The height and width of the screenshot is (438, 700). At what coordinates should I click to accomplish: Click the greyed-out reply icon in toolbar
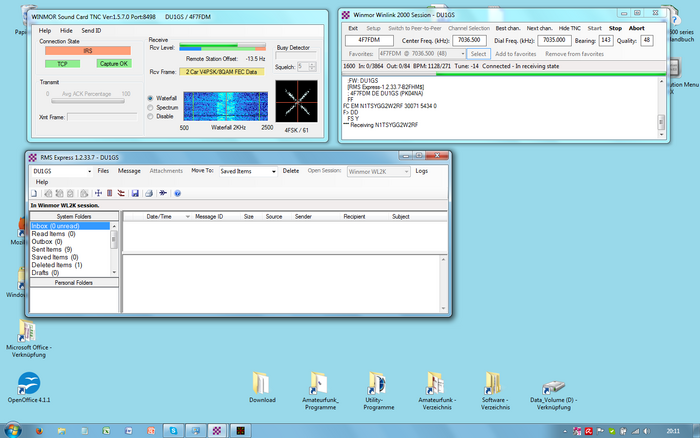coord(48,193)
